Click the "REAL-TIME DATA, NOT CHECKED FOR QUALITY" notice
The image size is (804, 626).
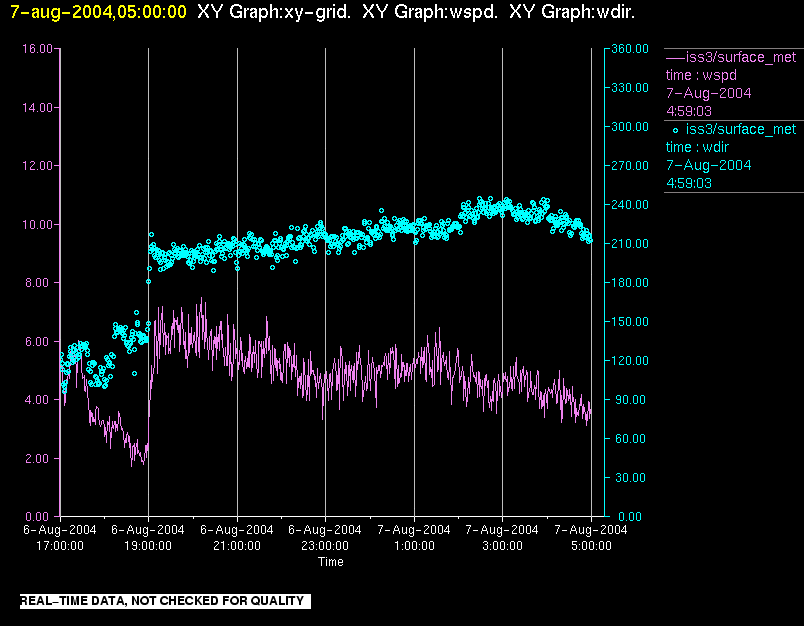pyautogui.click(x=165, y=601)
